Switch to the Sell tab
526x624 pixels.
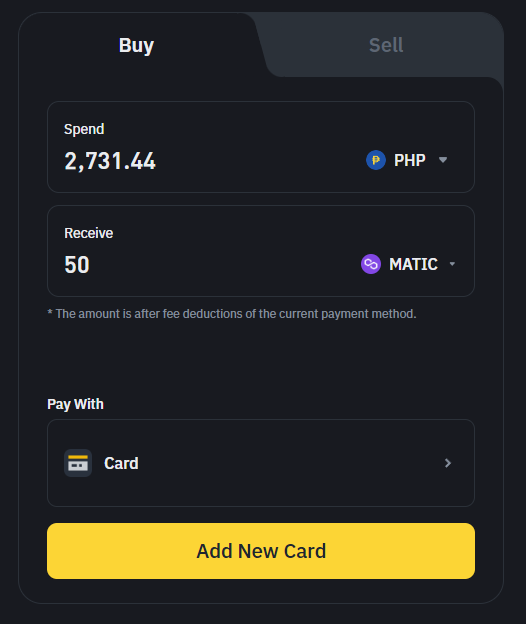[386, 45]
